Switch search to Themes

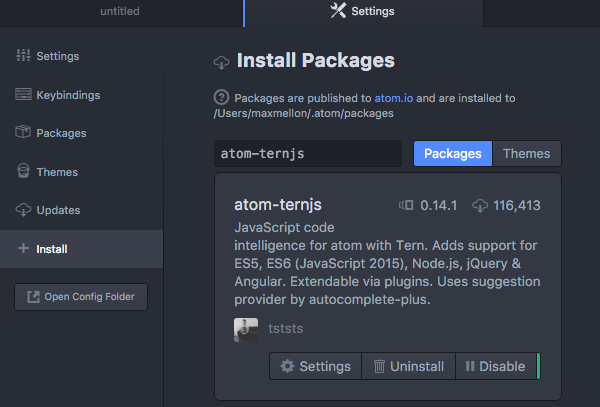pos(527,154)
